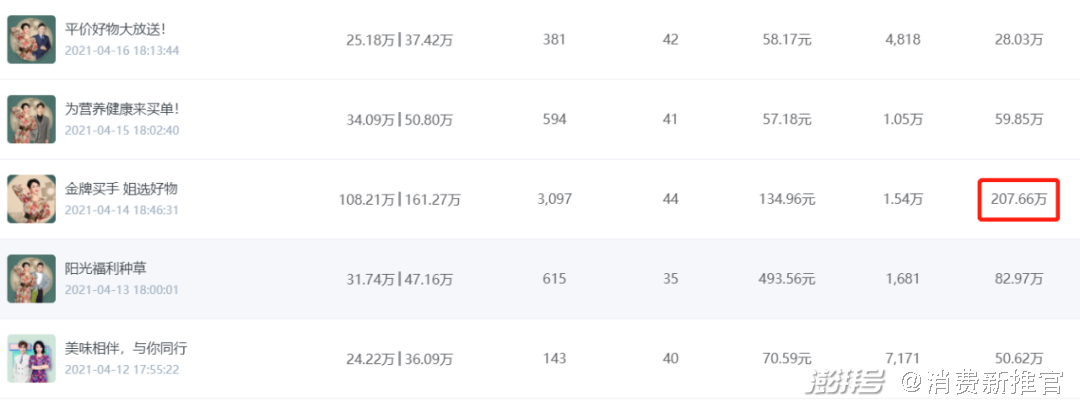The height and width of the screenshot is (402, 1080).
Task: Select the 34.09万 | 50.80万 viewer figures
Action: 399,120
